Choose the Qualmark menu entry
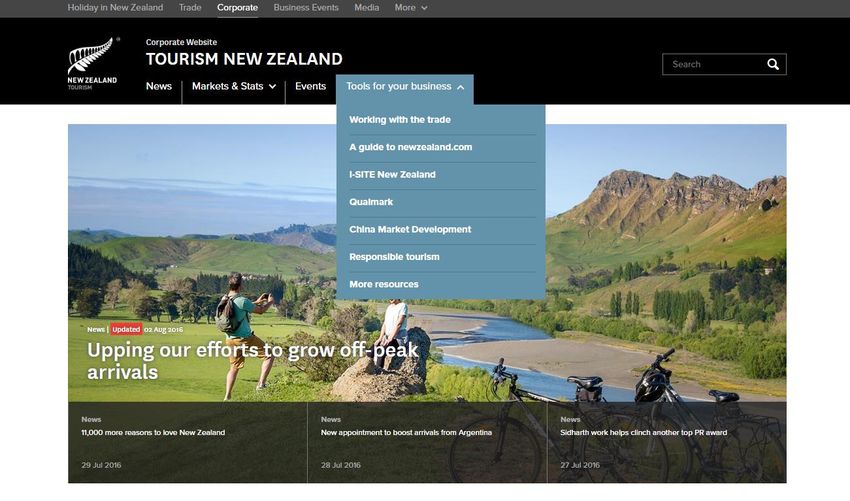The width and height of the screenshot is (850, 501). point(371,202)
